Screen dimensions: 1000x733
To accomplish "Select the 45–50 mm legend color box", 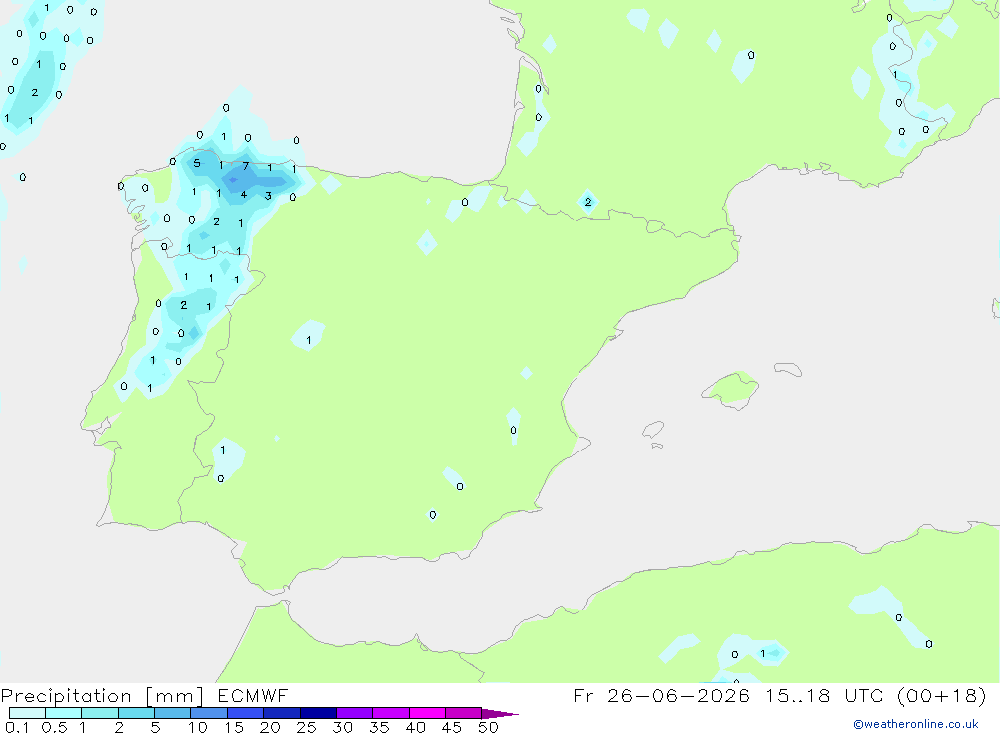I will tap(463, 713).
